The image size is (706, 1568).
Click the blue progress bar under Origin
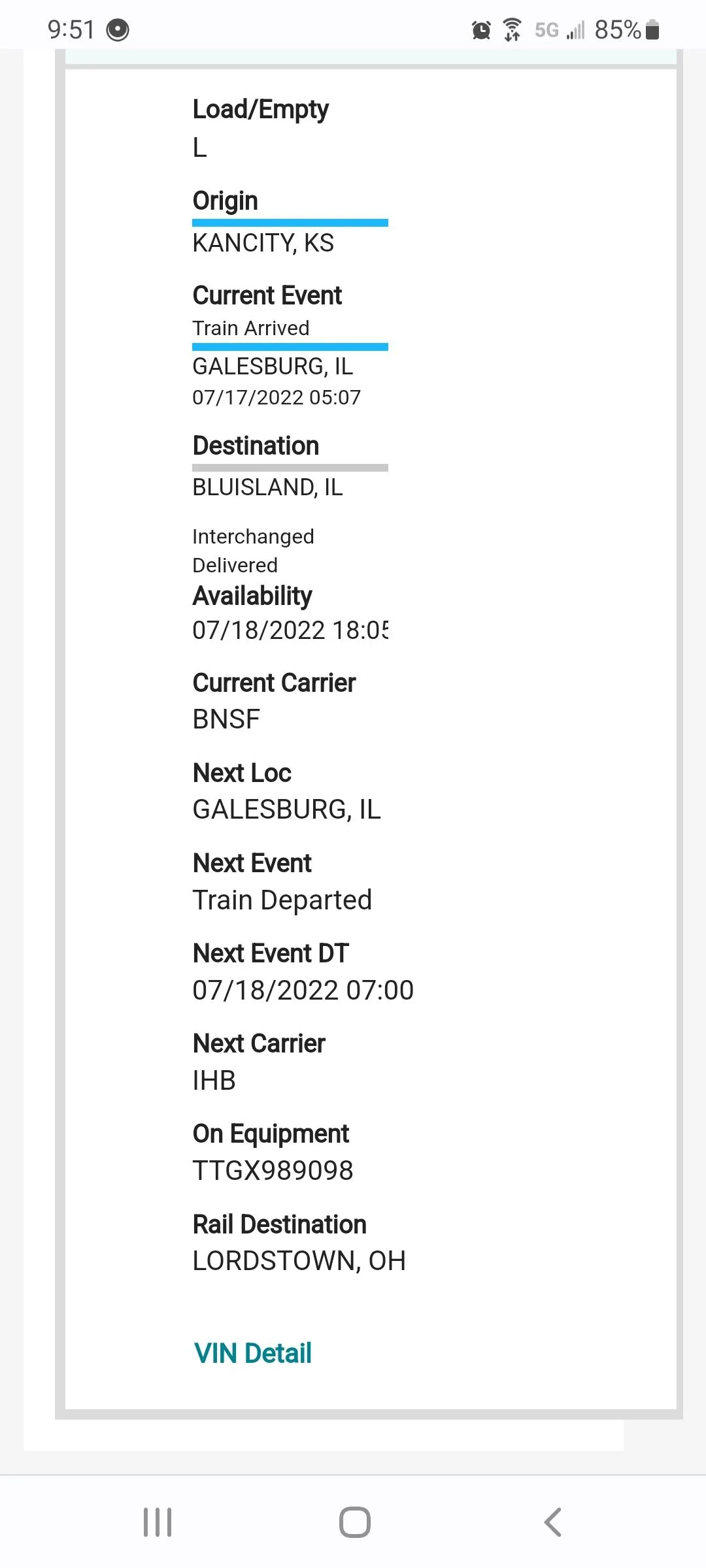290,223
